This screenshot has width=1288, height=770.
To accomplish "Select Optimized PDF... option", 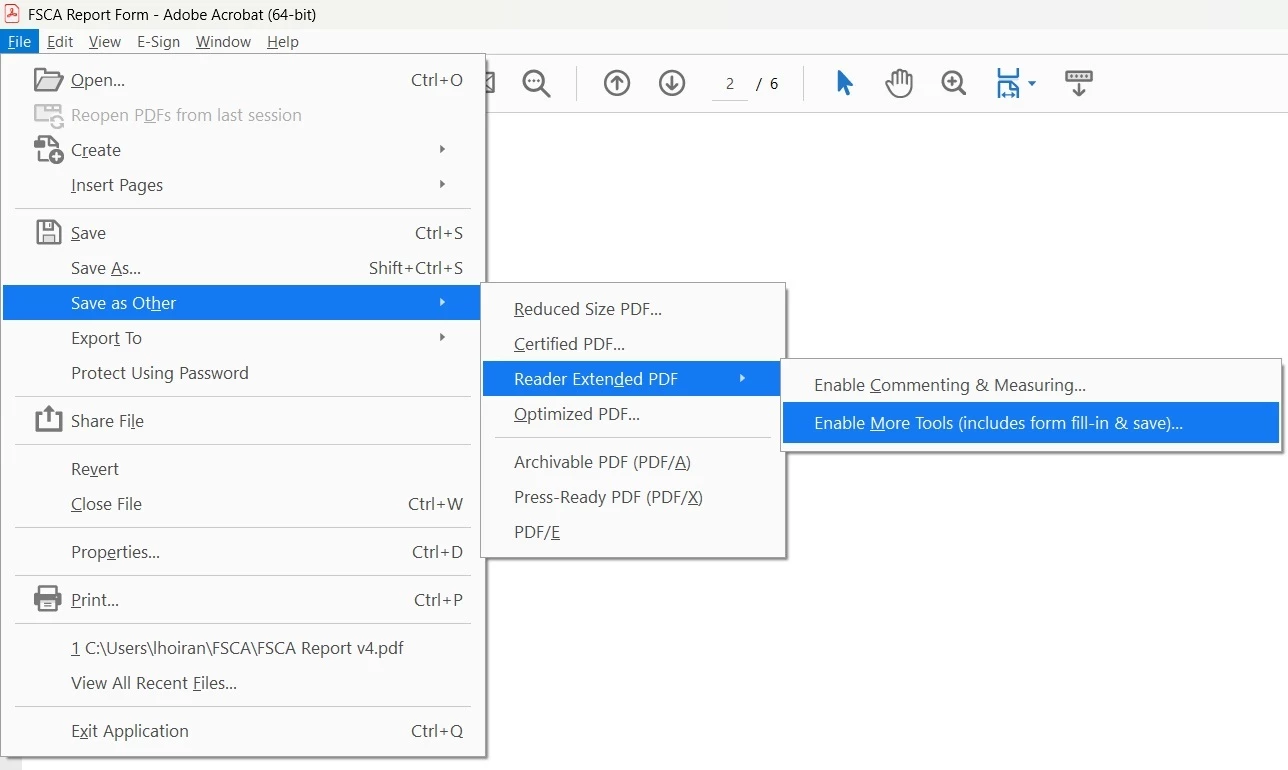I will coord(632,414).
